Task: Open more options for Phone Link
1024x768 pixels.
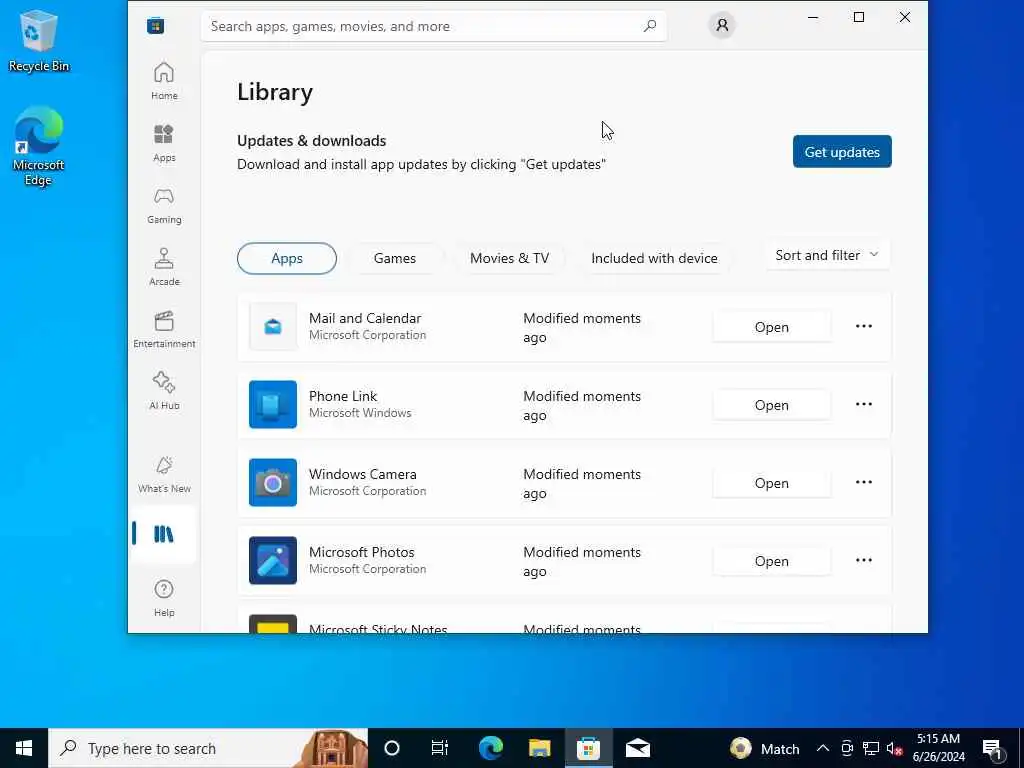Action: [863, 404]
